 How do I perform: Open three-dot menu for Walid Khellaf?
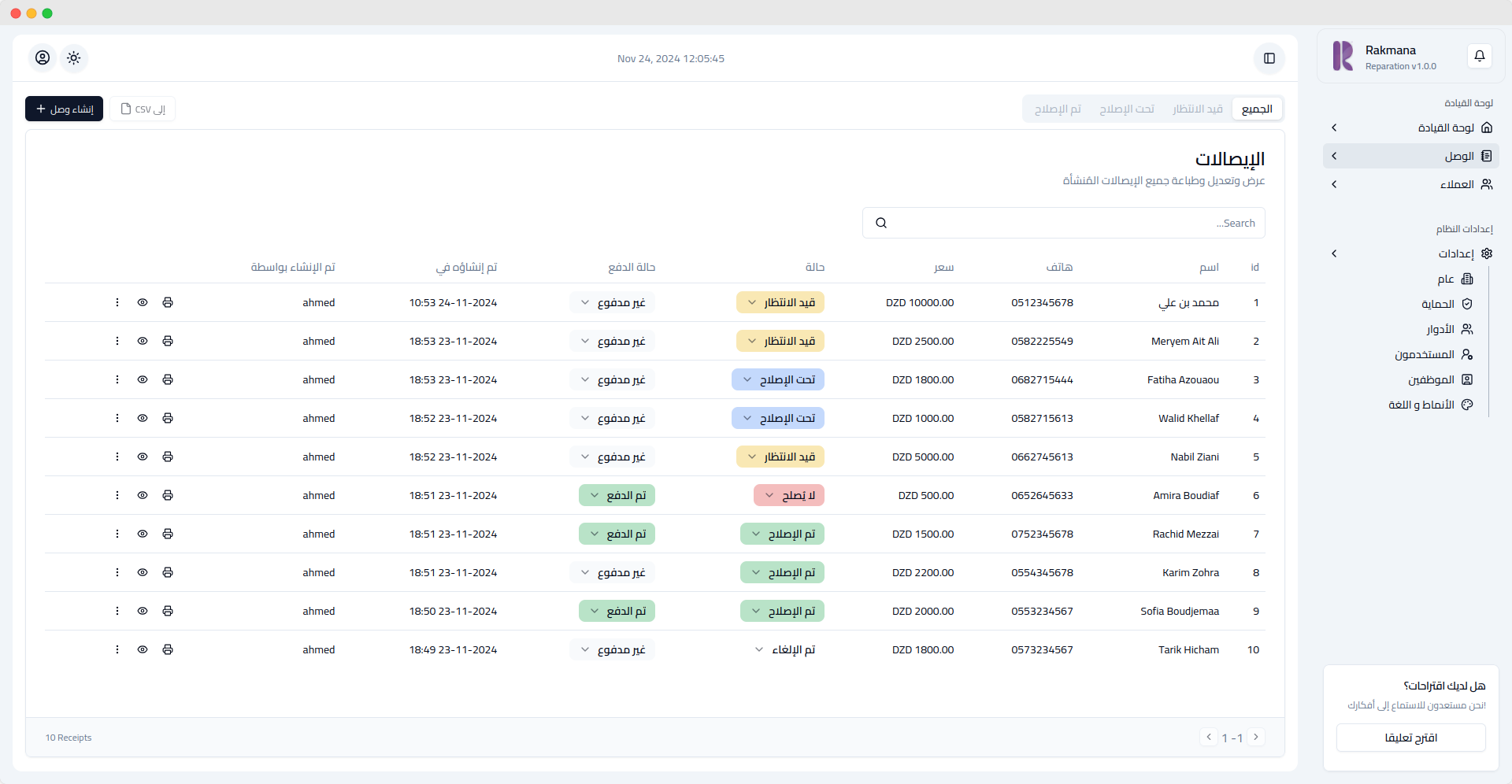[117, 418]
